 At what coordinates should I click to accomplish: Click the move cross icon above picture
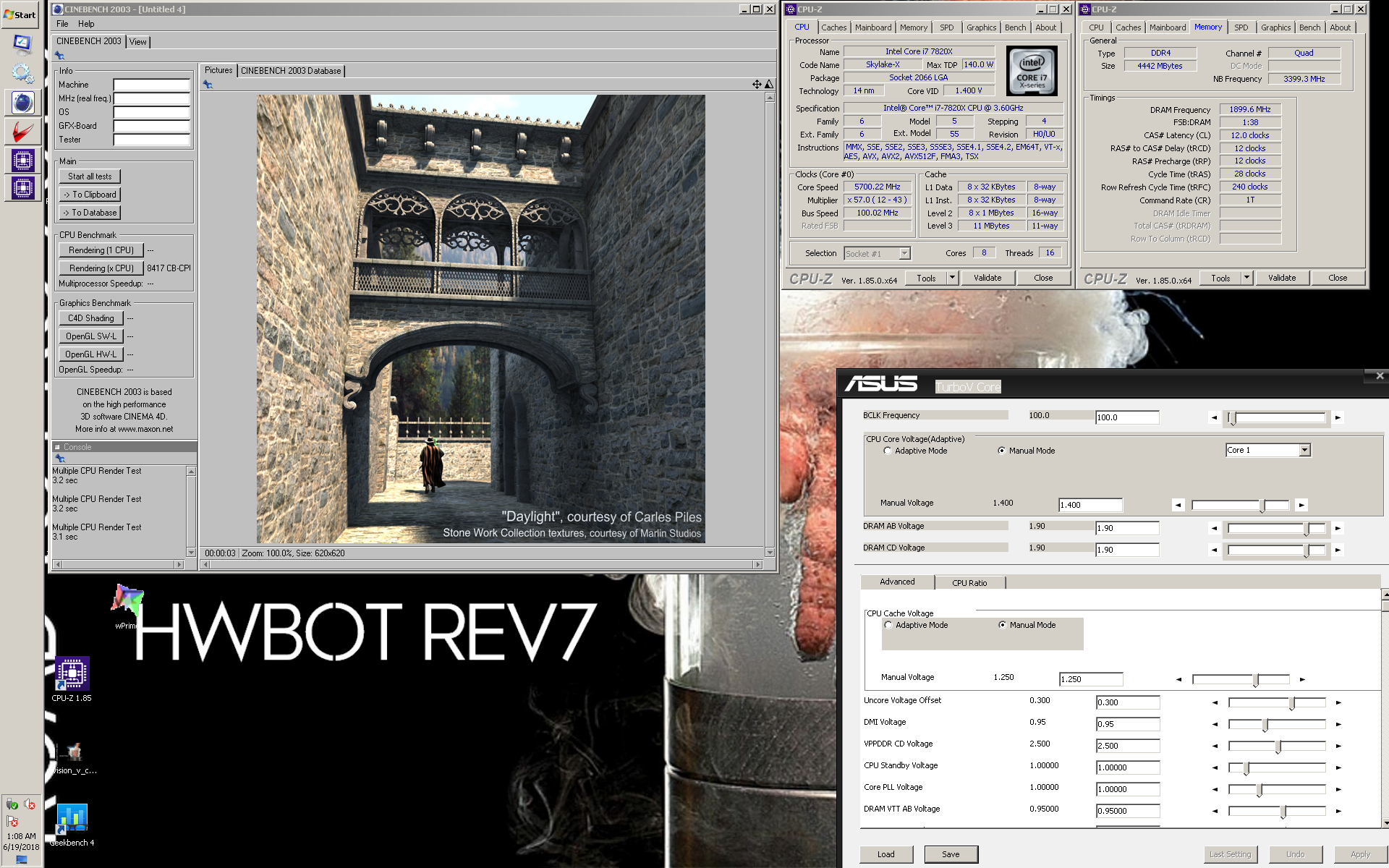point(757,85)
